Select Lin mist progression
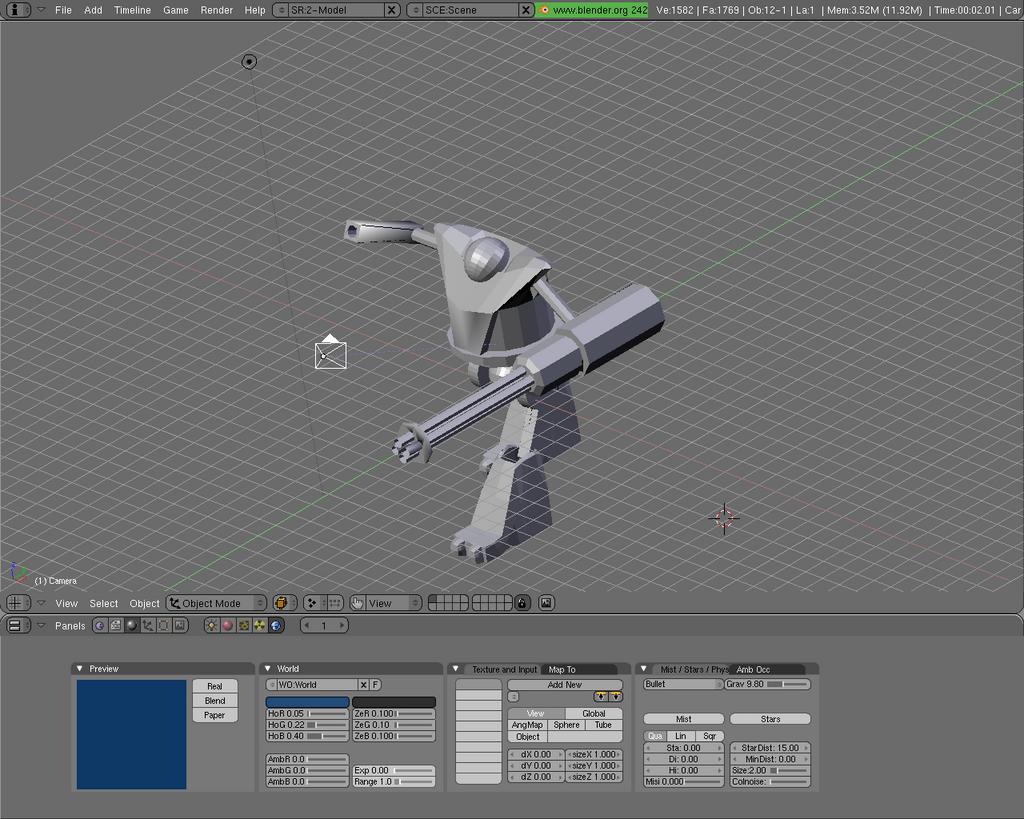 [x=680, y=735]
